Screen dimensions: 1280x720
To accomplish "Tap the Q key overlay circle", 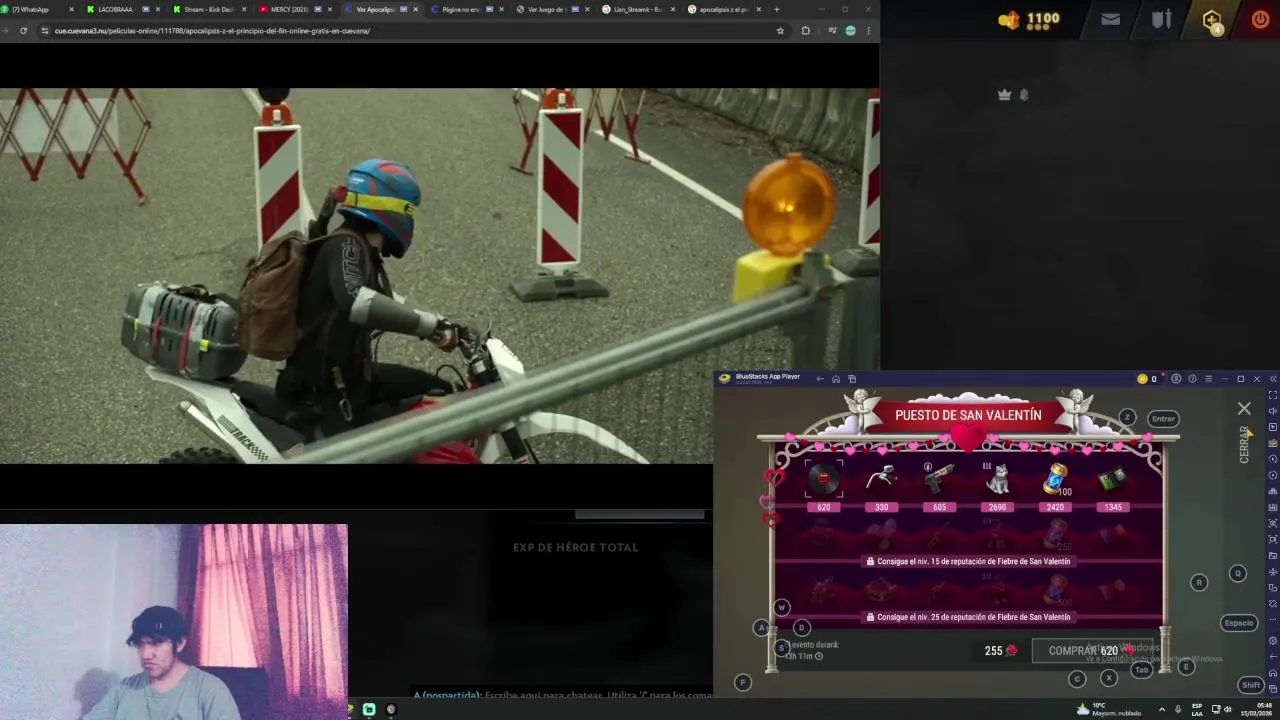I will (1238, 573).
